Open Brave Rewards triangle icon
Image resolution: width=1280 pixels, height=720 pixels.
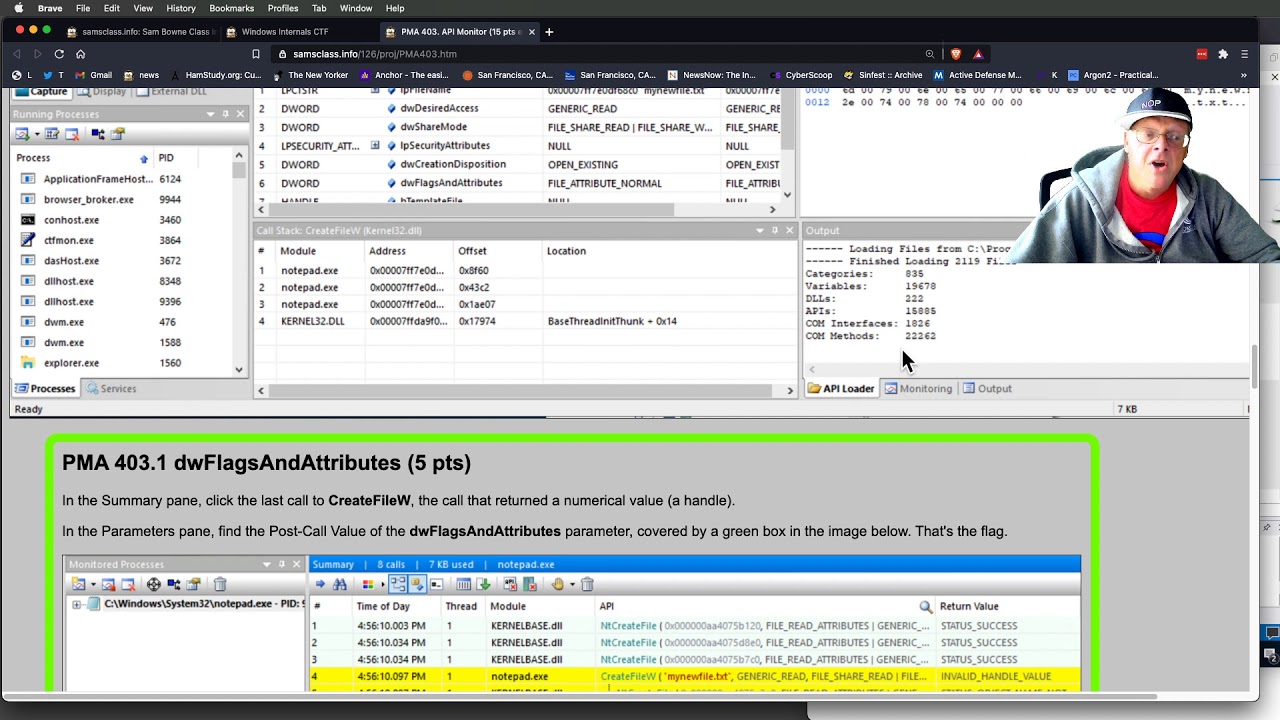point(978,54)
